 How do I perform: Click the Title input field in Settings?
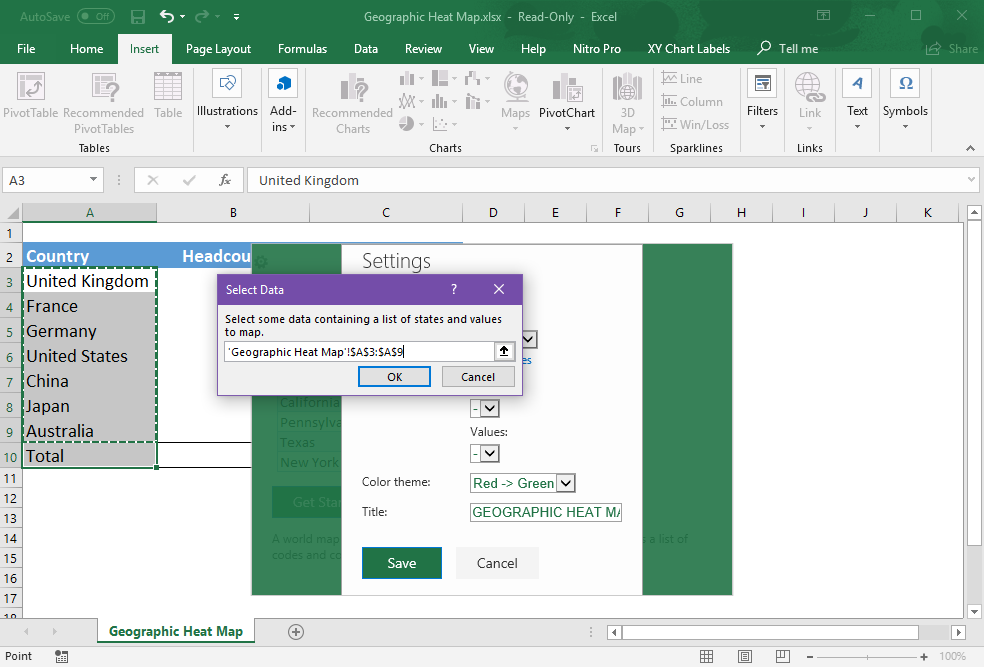545,512
